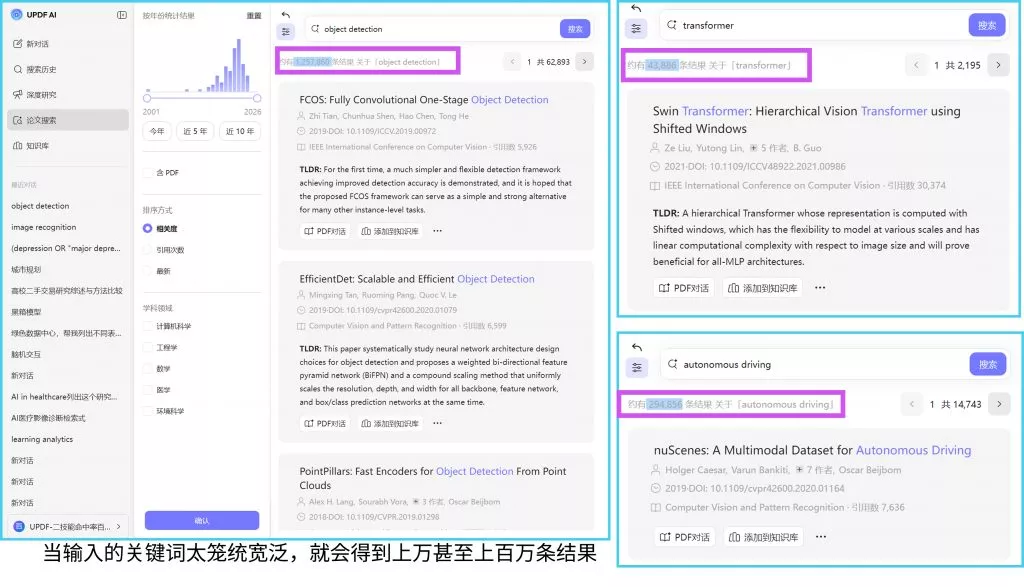The image size is (1024, 587).
Task: Click 添加到知识库 under Swin Transformer paper
Action: [762, 288]
